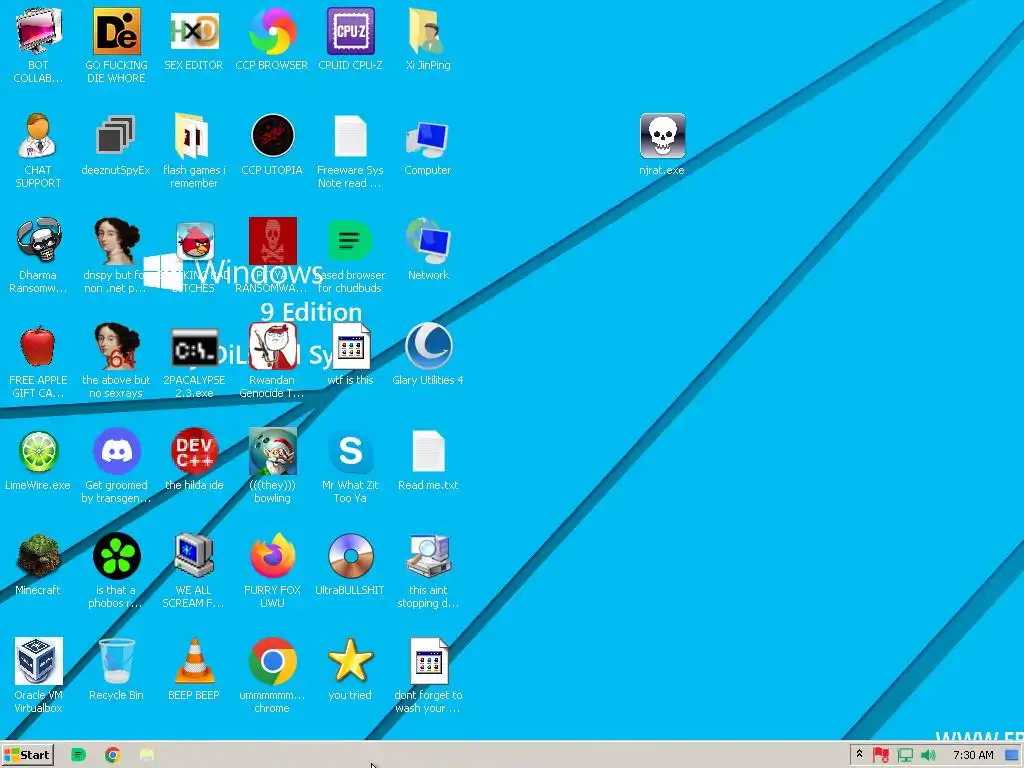Select the CHAT SUPPORT icon
The height and width of the screenshot is (768, 1024).
pyautogui.click(x=38, y=150)
